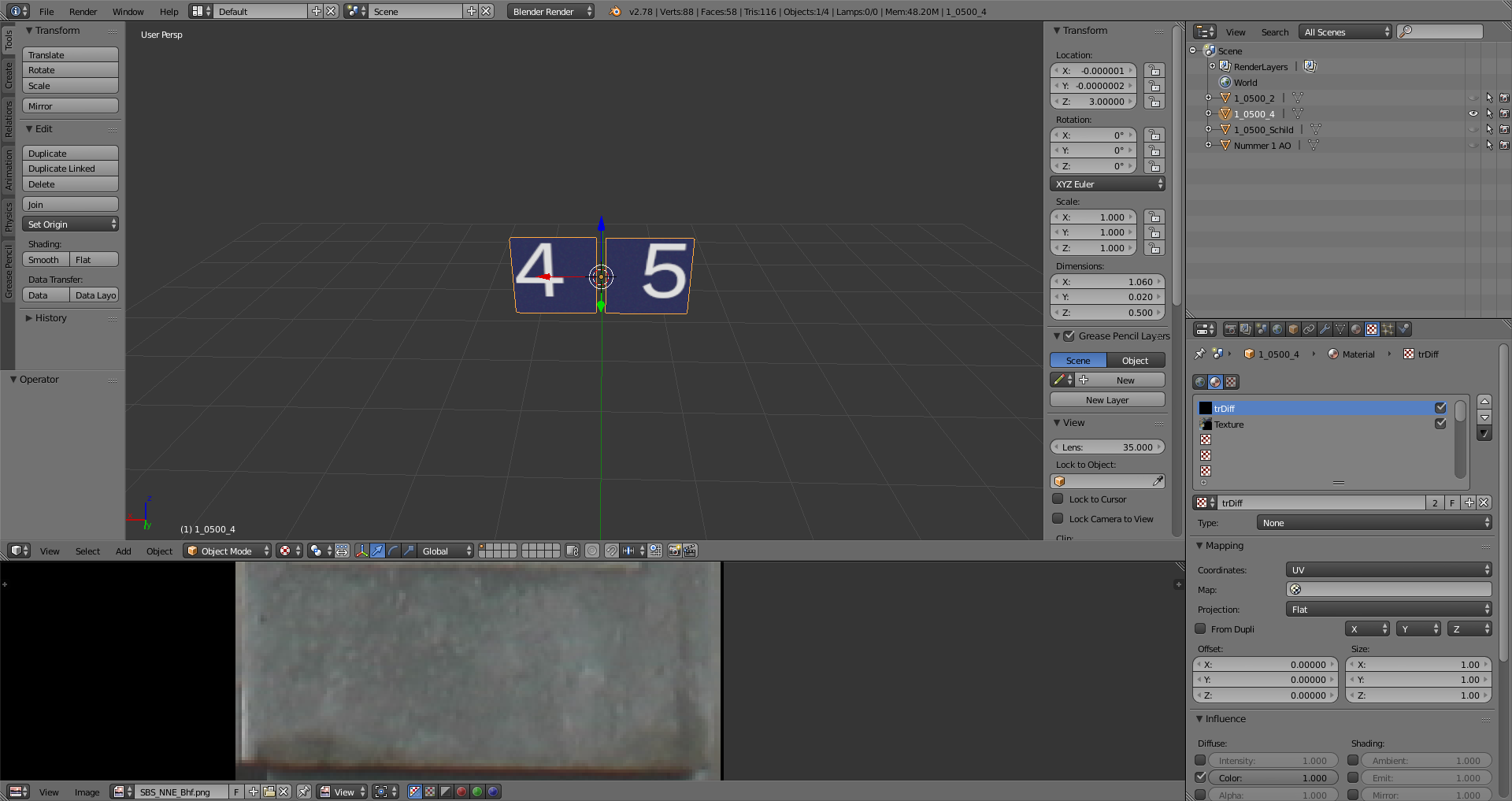This screenshot has height=801, width=1512.
Task: Select the World properties globe tab
Action: click(1277, 329)
